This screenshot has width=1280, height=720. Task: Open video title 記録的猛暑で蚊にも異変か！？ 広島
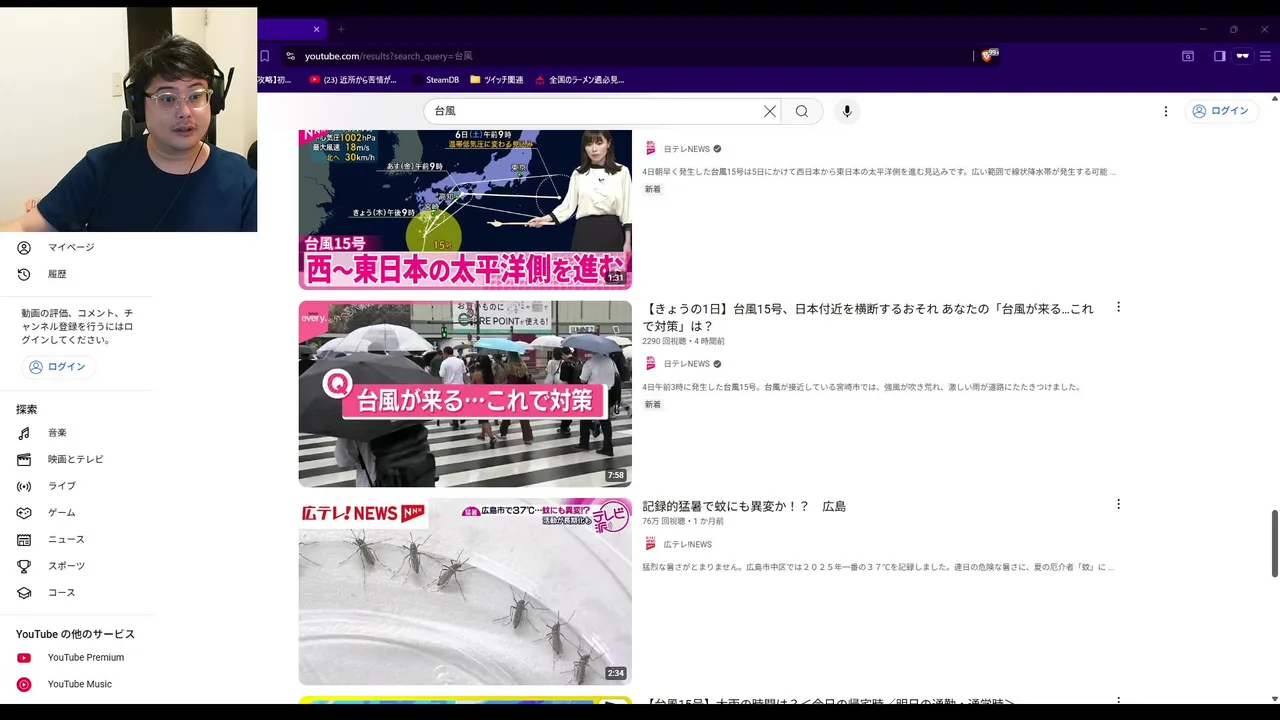[x=744, y=506]
